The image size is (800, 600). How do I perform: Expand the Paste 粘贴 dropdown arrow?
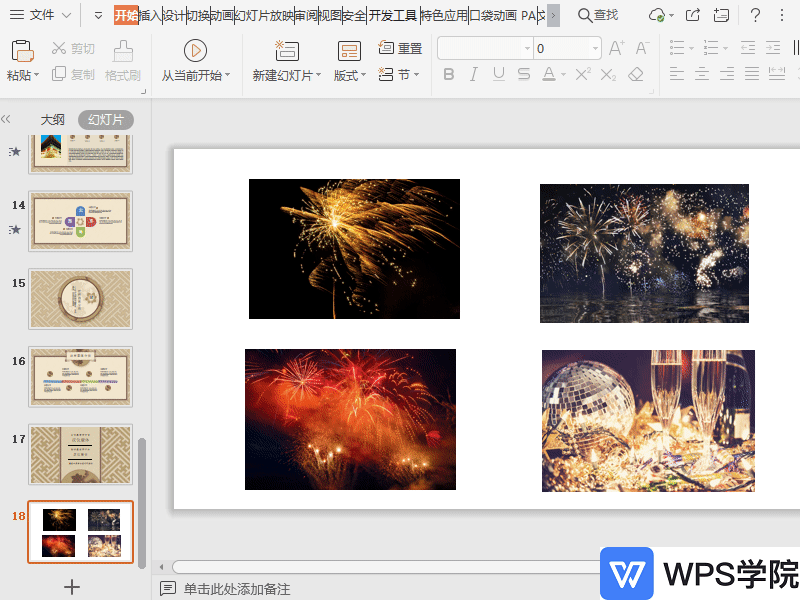coord(36,75)
